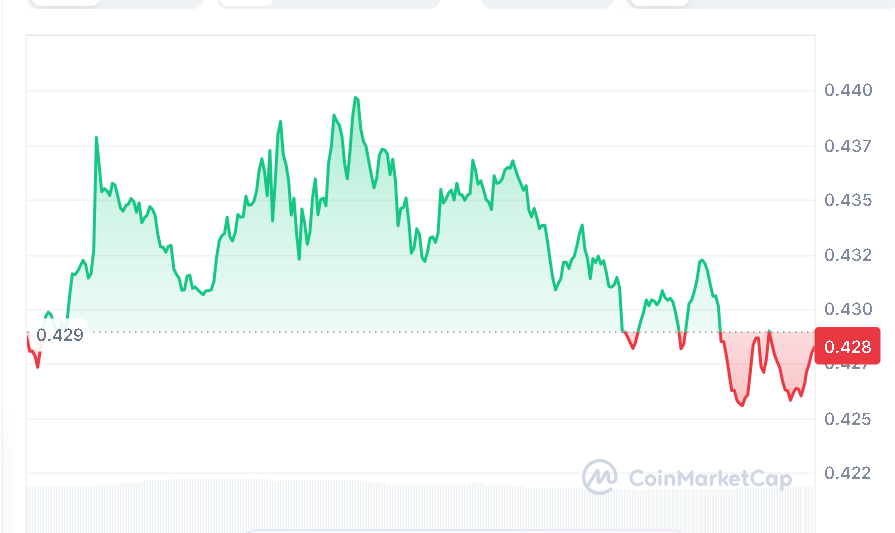Click the lowest red dip of the chart
This screenshot has width=895, height=533.
tap(742, 404)
